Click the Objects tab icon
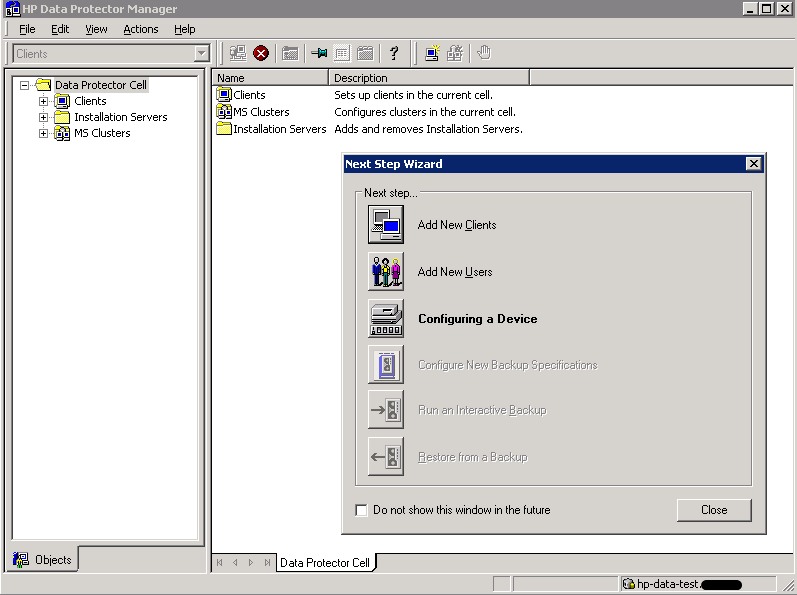 (20, 559)
